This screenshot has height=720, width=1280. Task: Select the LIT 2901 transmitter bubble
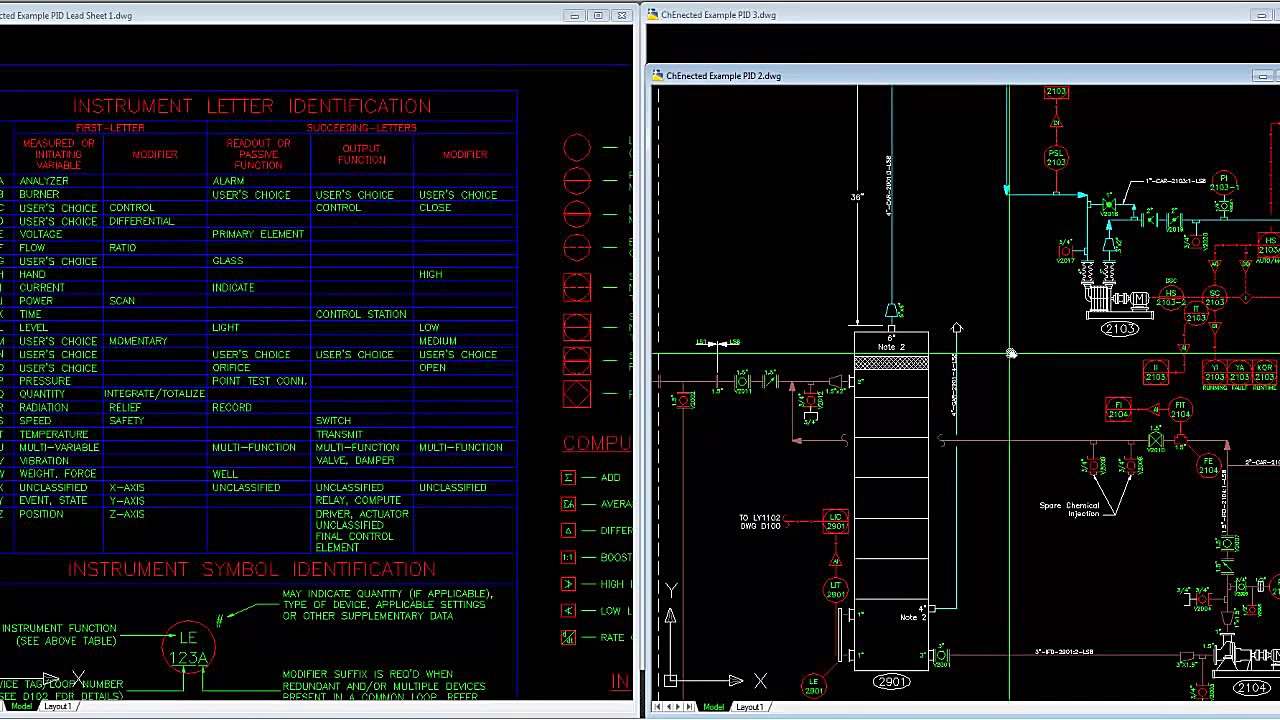coord(835,589)
